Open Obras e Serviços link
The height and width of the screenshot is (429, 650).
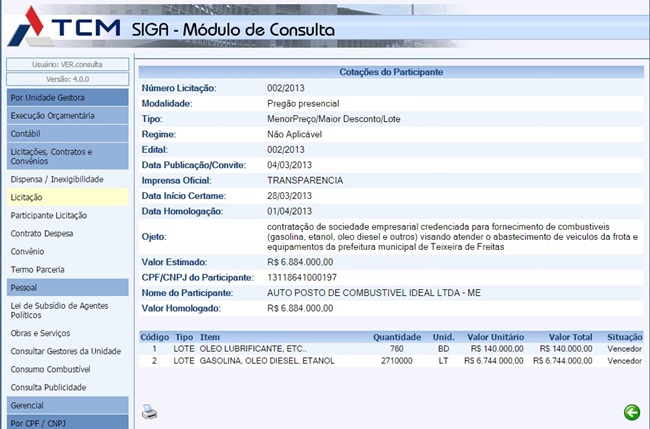pos(40,333)
